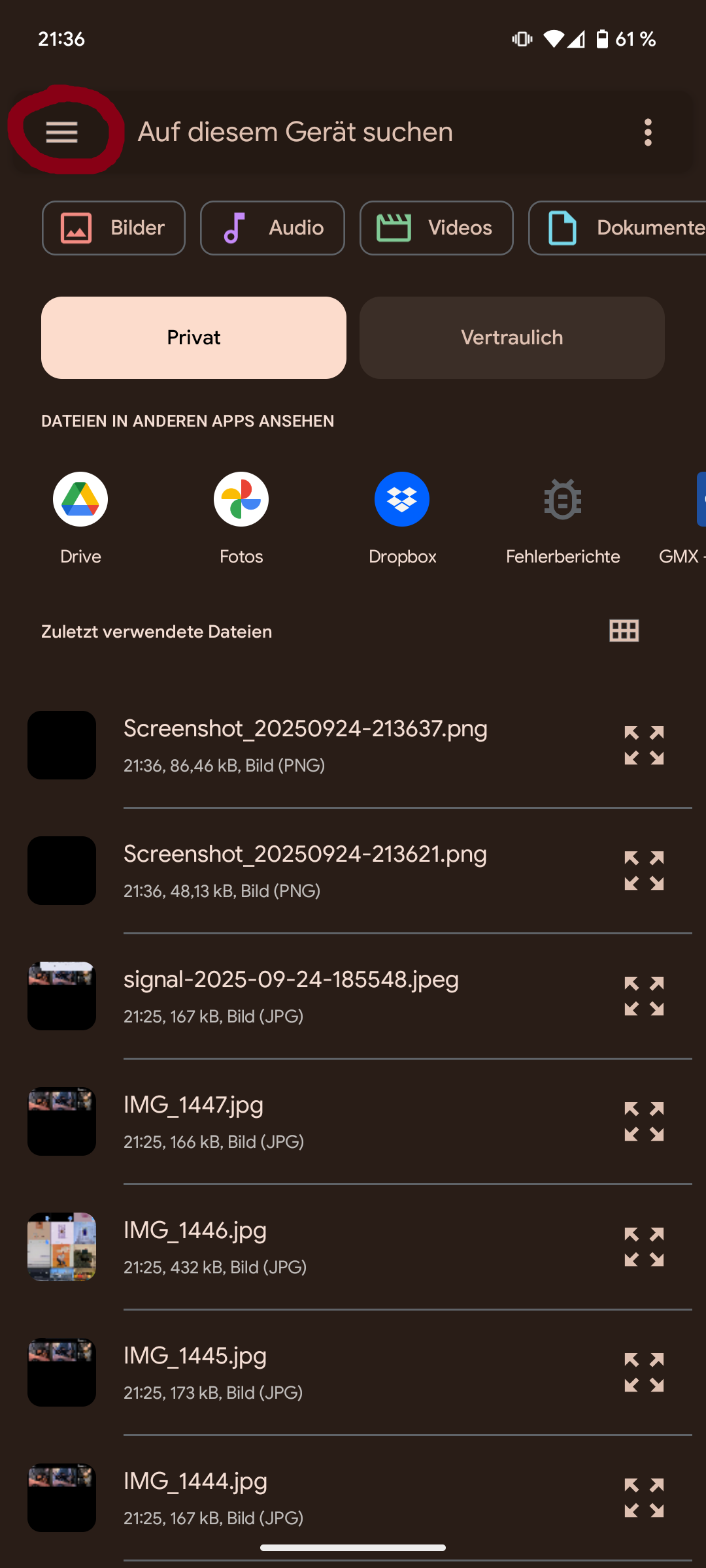Expand preview of signal-2025-09-24-185548.jpeg
The image size is (706, 1568).
click(x=644, y=996)
